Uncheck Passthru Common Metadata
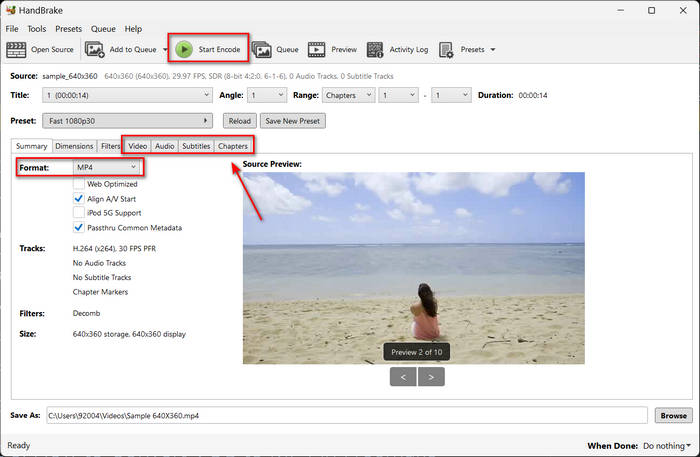700x457 pixels. 79,228
